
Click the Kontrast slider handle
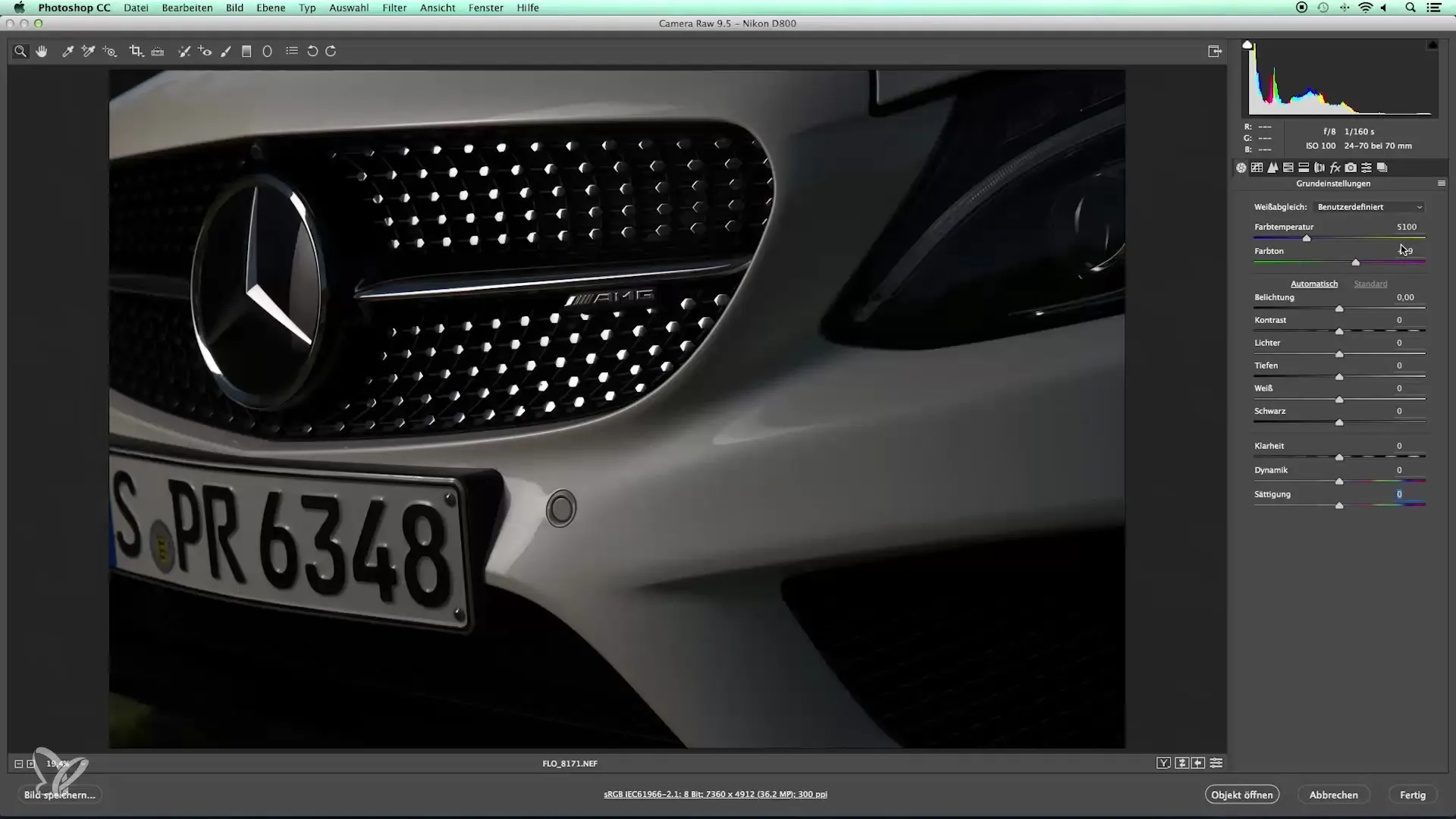[x=1339, y=331]
